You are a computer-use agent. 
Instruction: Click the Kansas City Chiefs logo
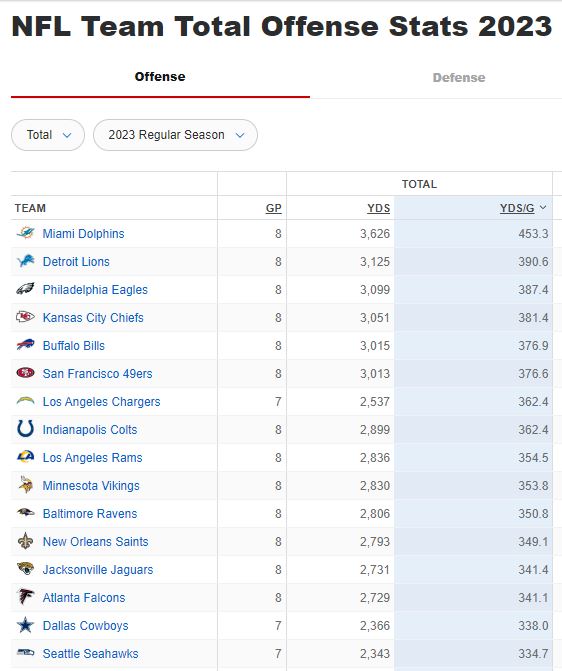(x=25, y=317)
